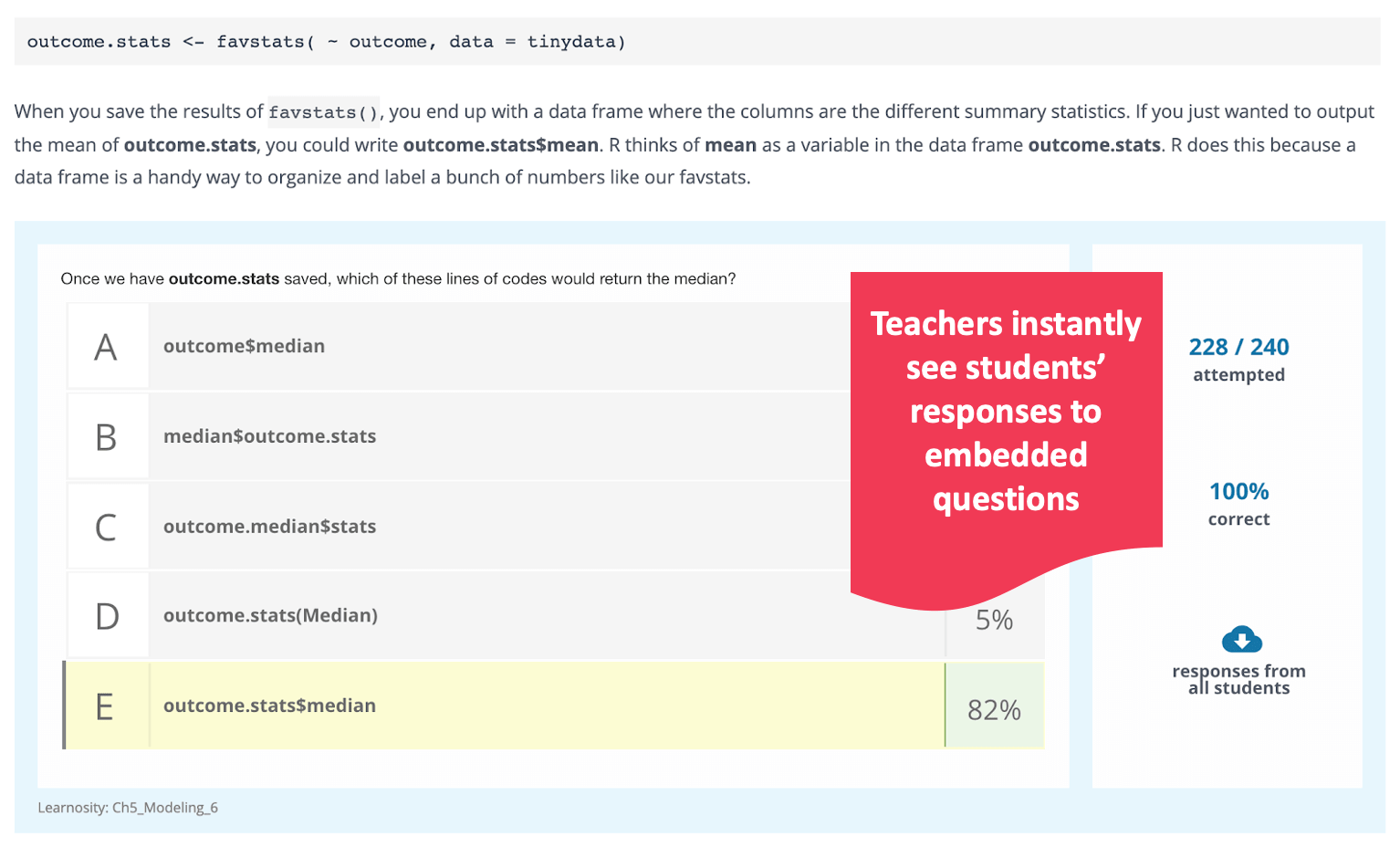1400x847 pixels.
Task: Select answer letter C box
Action: tap(107, 527)
